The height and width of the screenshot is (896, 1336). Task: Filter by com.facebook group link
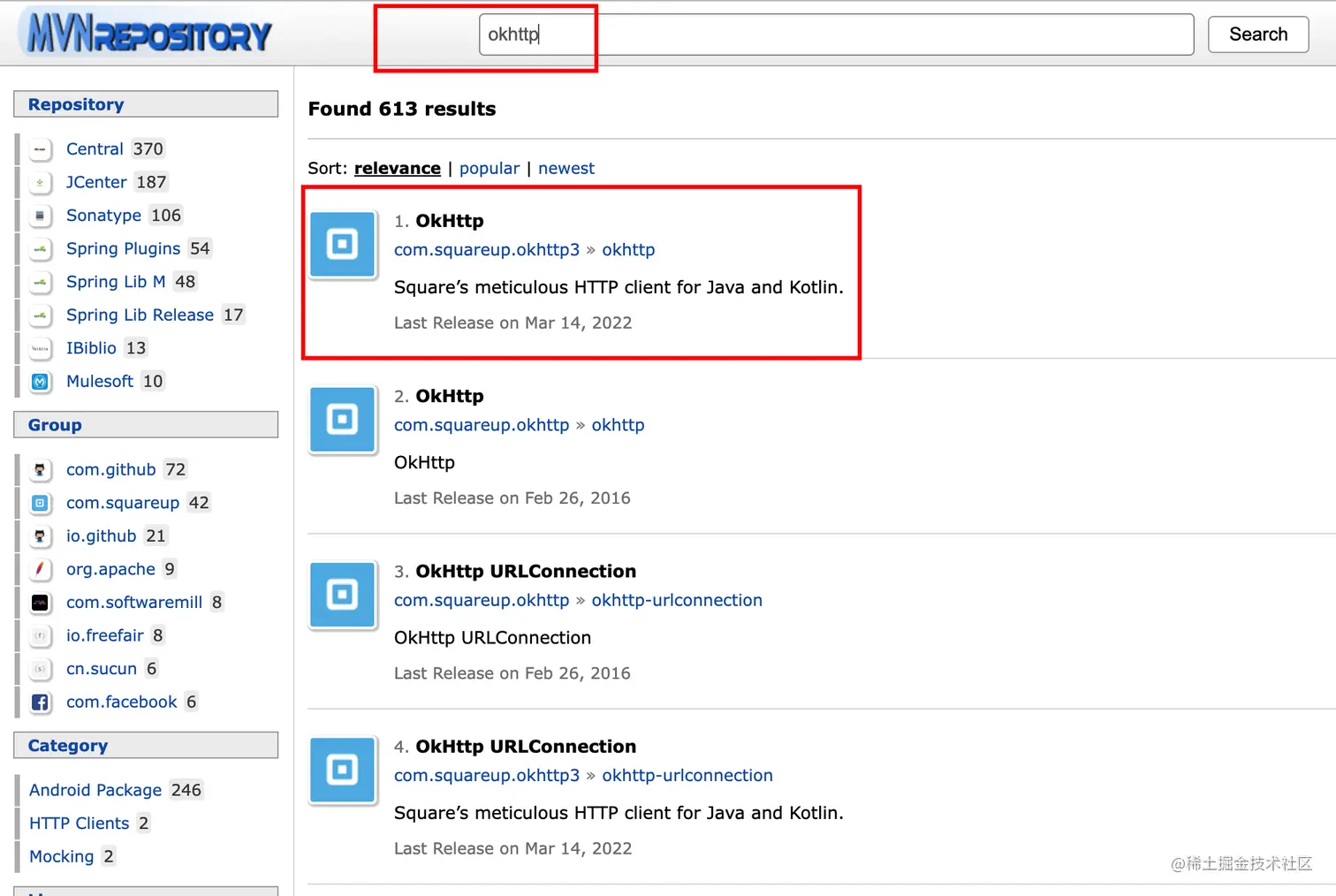click(x=122, y=702)
